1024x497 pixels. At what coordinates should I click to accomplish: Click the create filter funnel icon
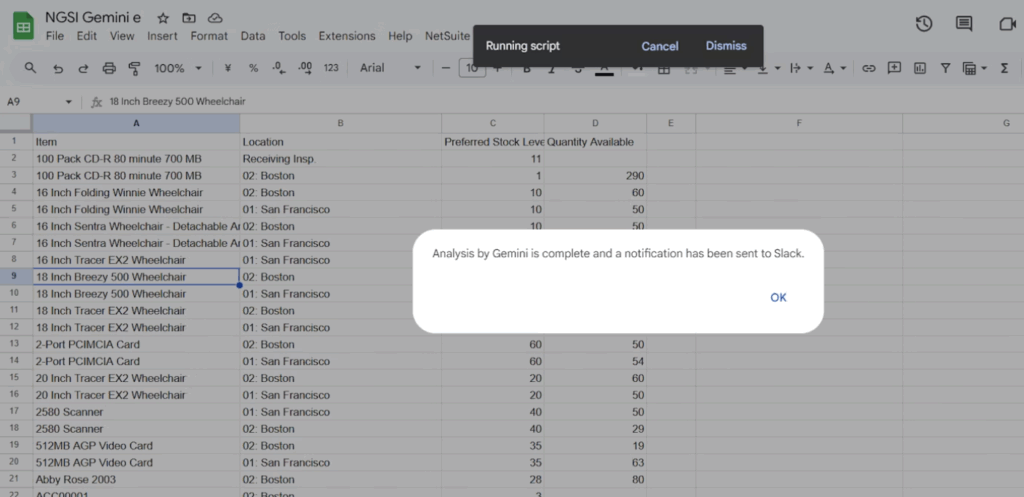[945, 68]
